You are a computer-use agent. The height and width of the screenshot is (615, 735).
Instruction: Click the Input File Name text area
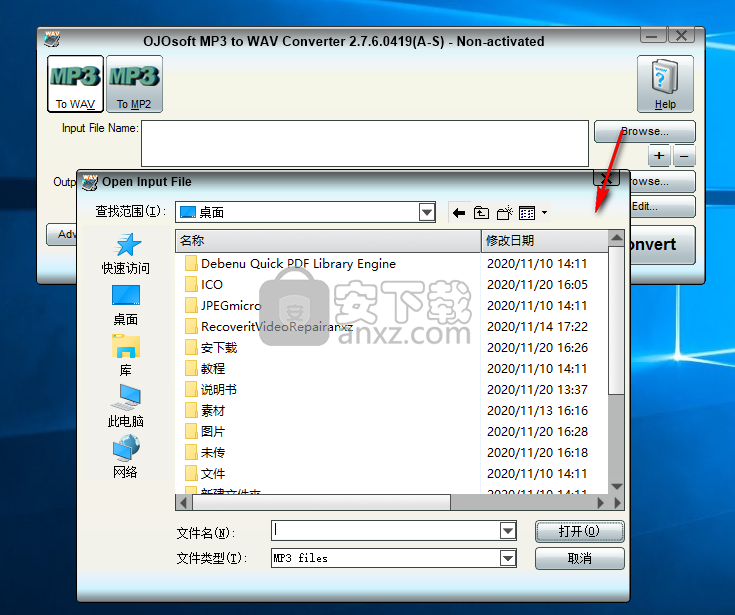click(365, 143)
